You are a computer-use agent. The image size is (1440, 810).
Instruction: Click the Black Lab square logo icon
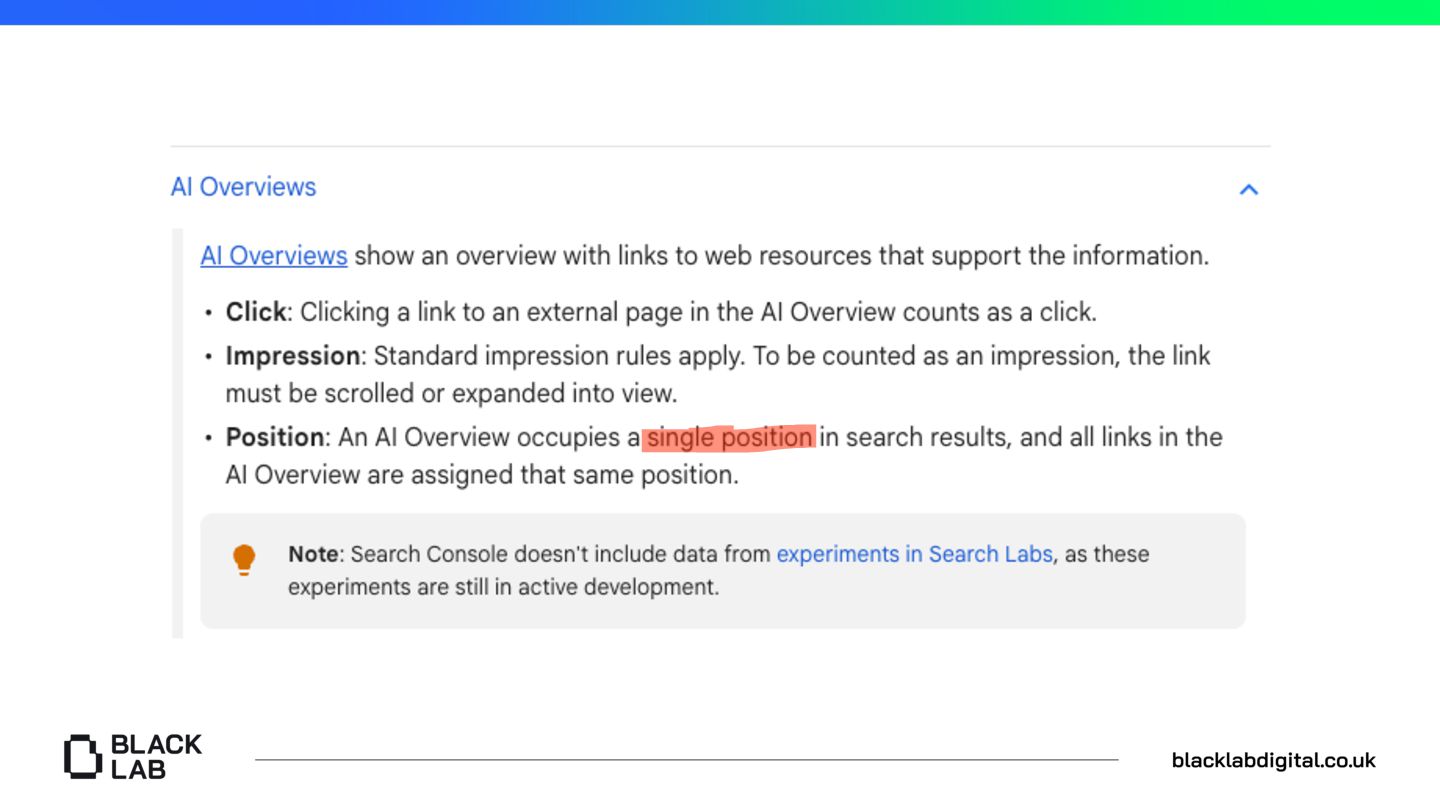tap(83, 756)
